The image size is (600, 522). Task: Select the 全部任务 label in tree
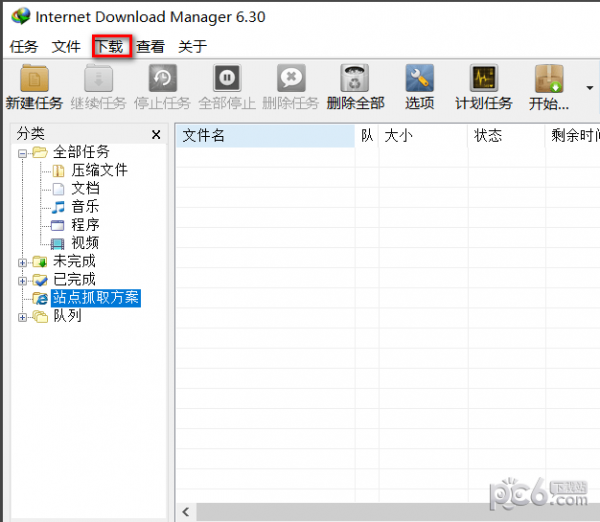coord(81,152)
